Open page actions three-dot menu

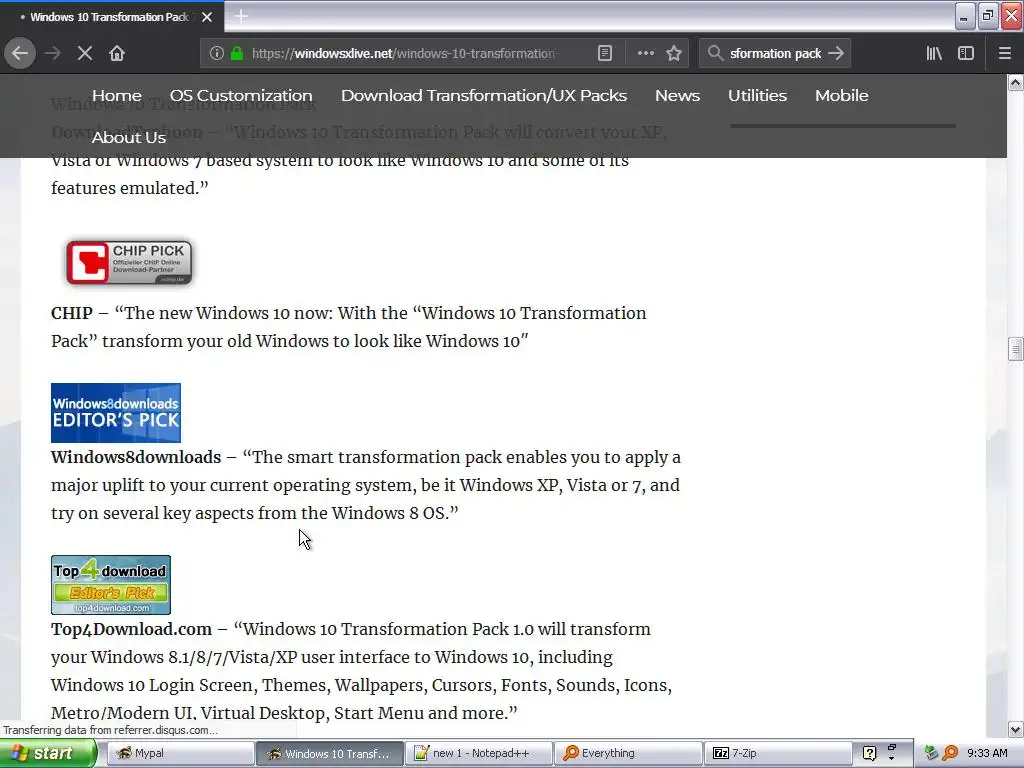[x=645, y=53]
